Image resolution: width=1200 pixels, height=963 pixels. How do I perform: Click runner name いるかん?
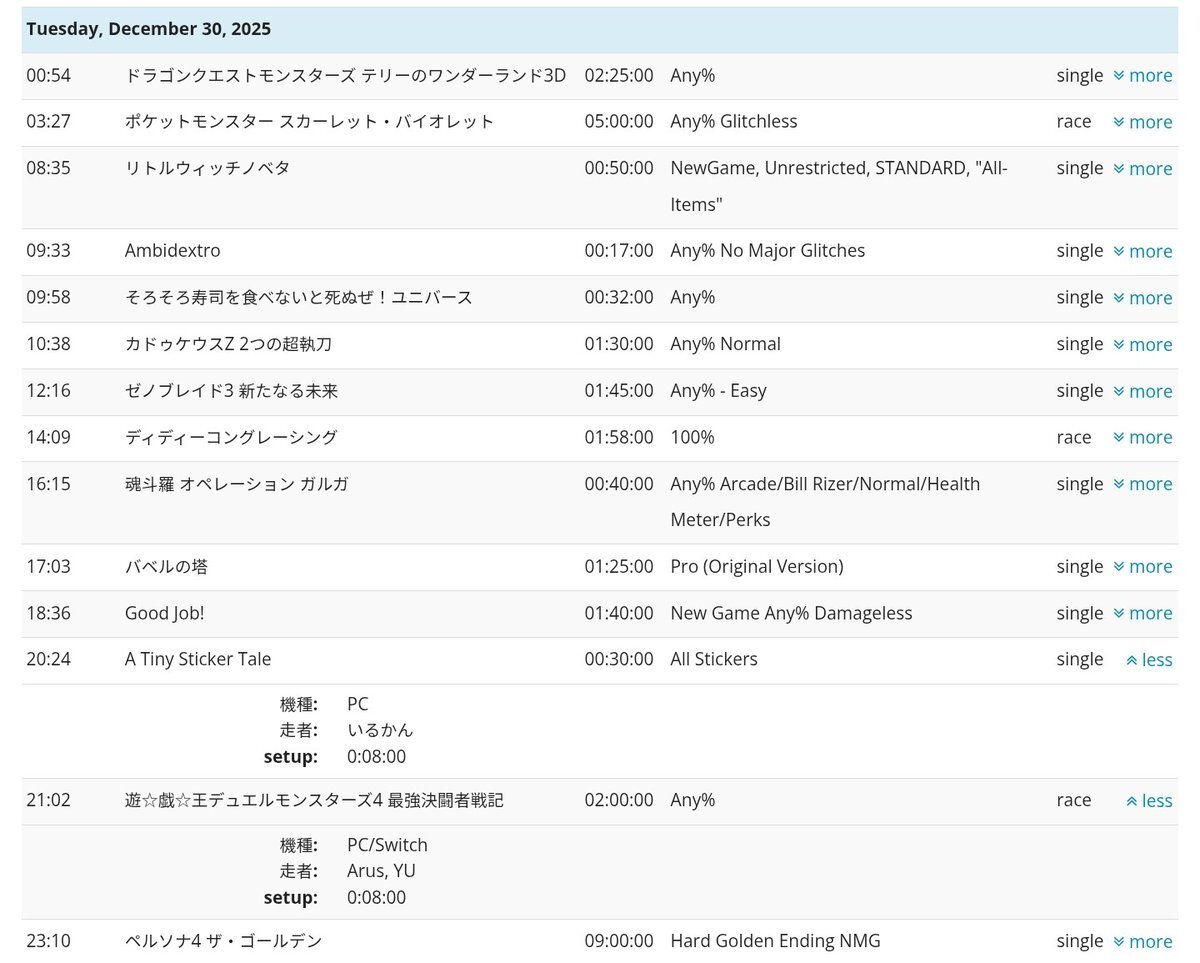(380, 730)
